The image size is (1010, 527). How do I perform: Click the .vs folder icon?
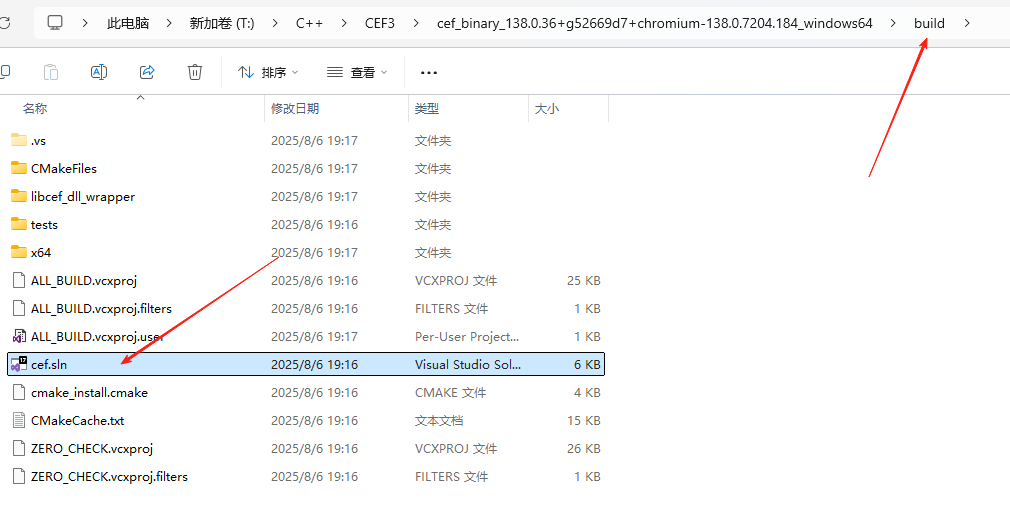[x=19, y=140]
